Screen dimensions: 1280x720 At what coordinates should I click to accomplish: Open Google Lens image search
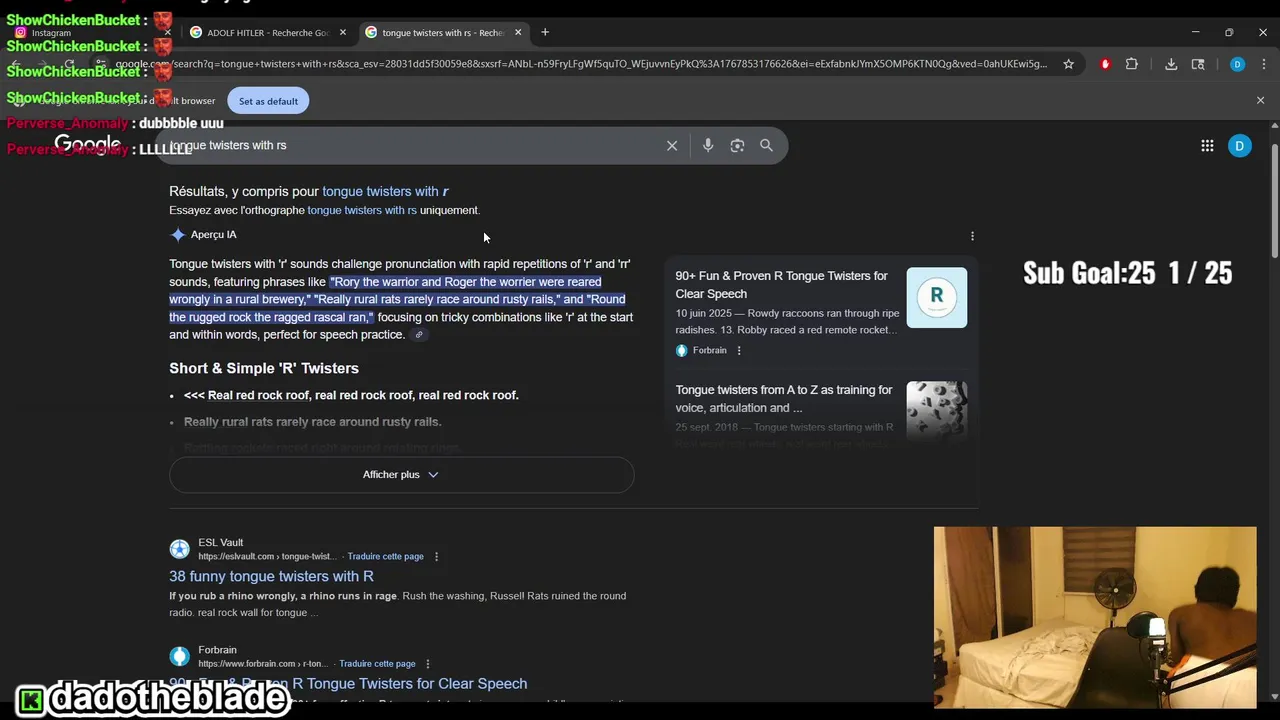[x=737, y=146]
